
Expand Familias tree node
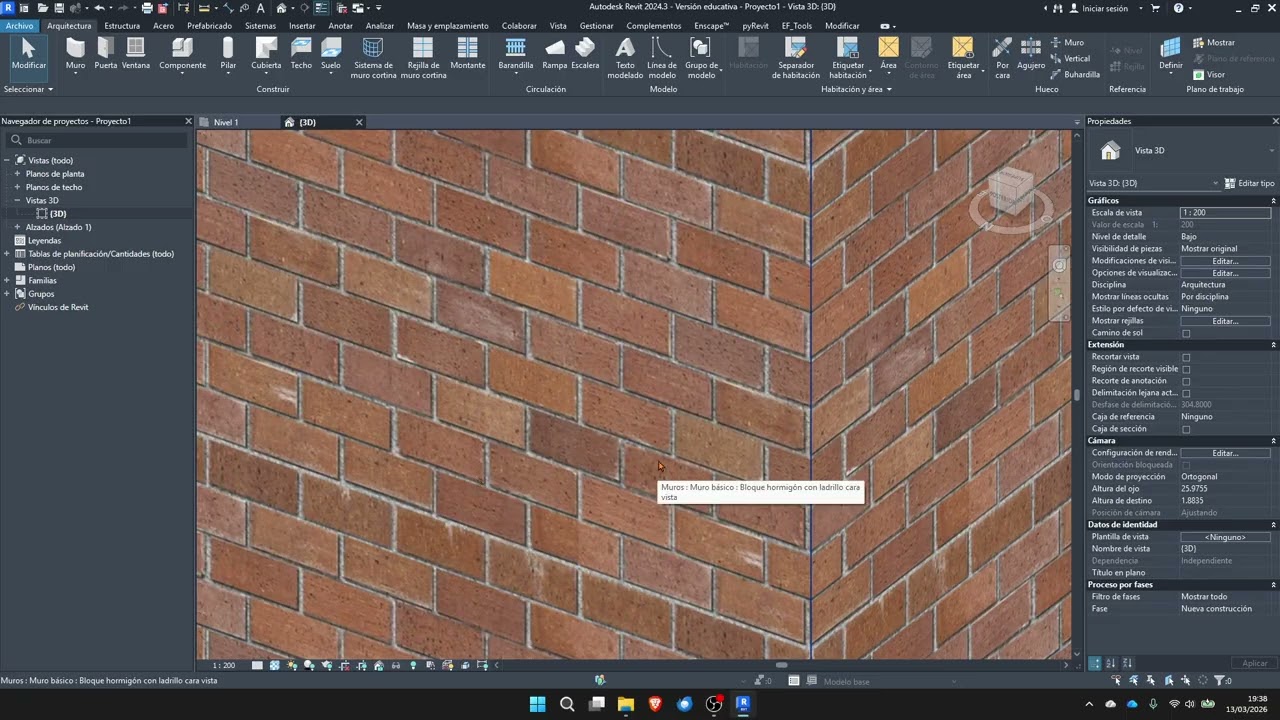coord(7,280)
